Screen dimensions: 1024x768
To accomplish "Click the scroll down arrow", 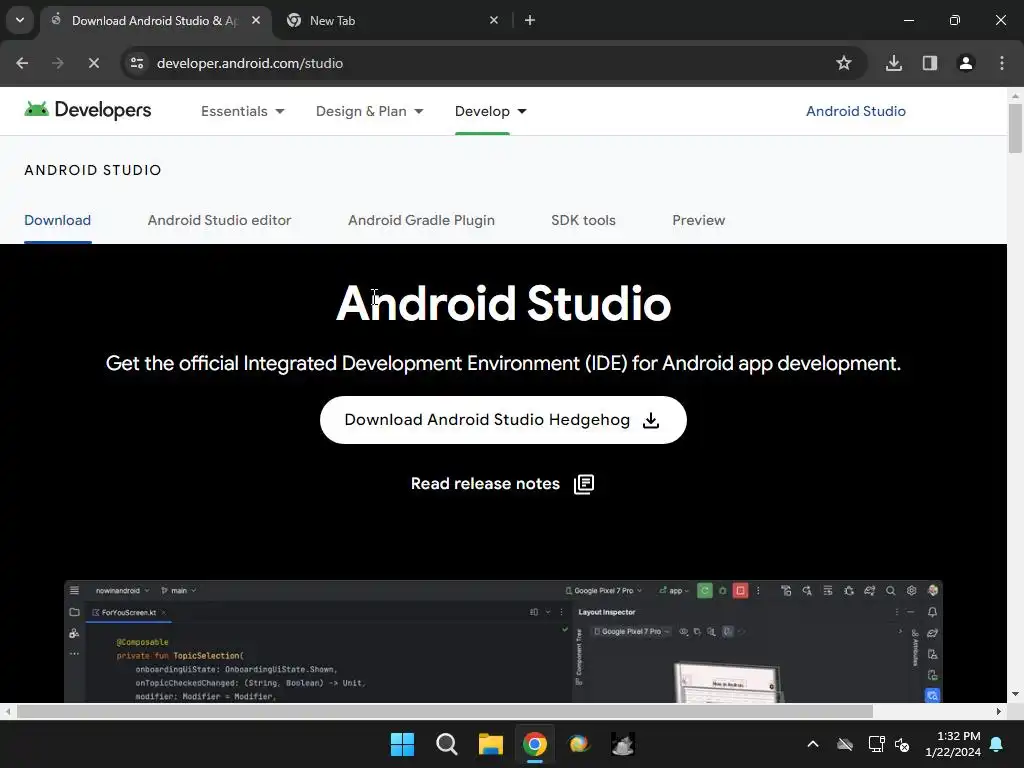I will click(x=1015, y=695).
